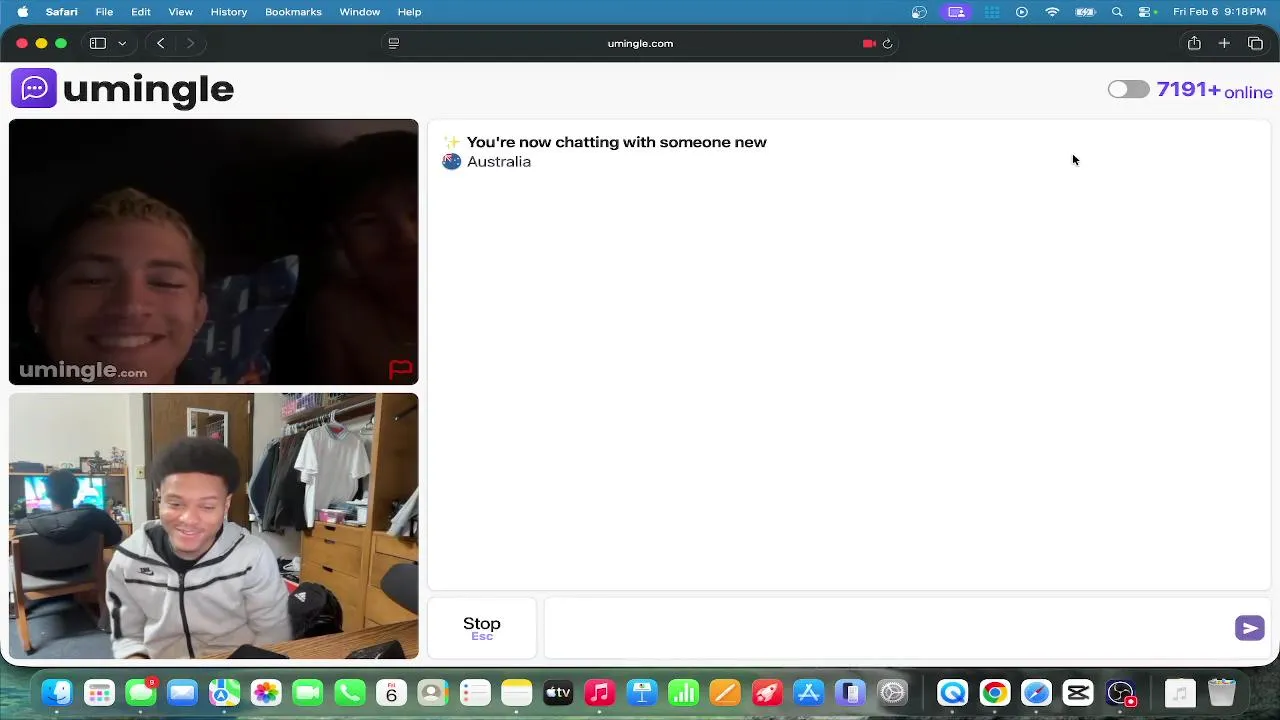Screen dimensions: 1280x720
Task: Open Keynote from the dock
Action: (x=641, y=693)
